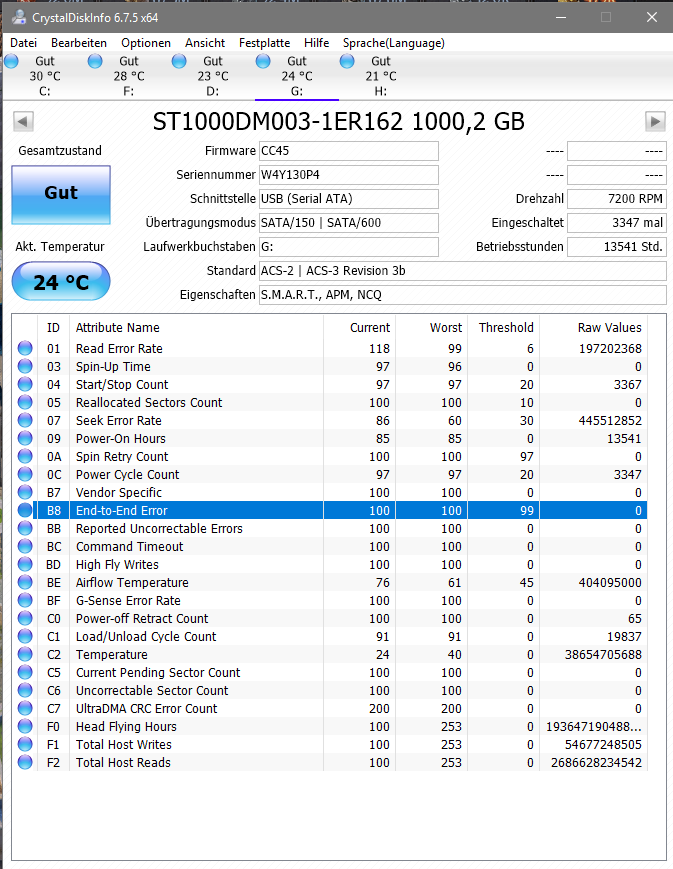Click status orb for Spin-Up Time
Viewport: 673px width, 869px height.
tap(25, 366)
